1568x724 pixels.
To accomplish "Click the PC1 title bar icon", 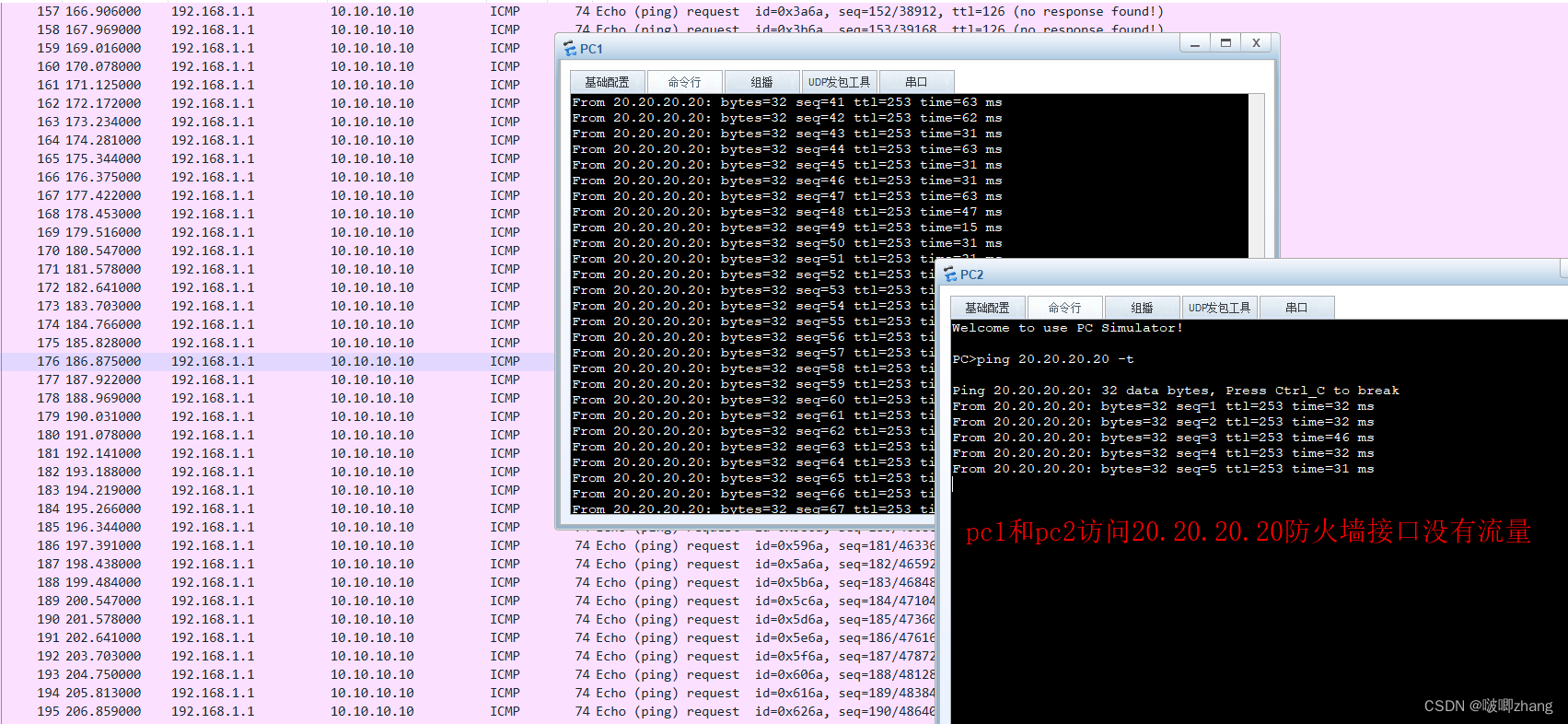I will pyautogui.click(x=570, y=49).
